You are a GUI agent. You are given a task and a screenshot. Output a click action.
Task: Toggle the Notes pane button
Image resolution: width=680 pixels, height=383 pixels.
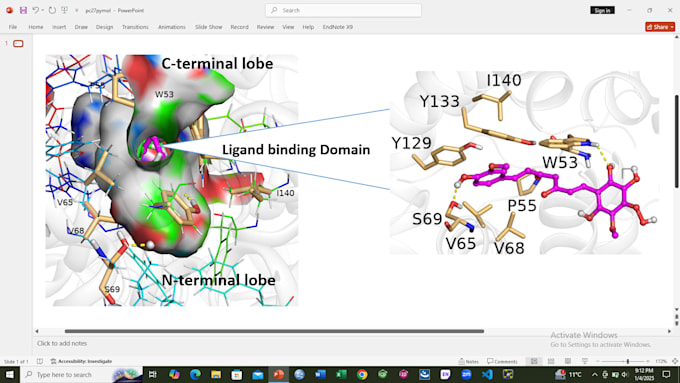pyautogui.click(x=468, y=361)
